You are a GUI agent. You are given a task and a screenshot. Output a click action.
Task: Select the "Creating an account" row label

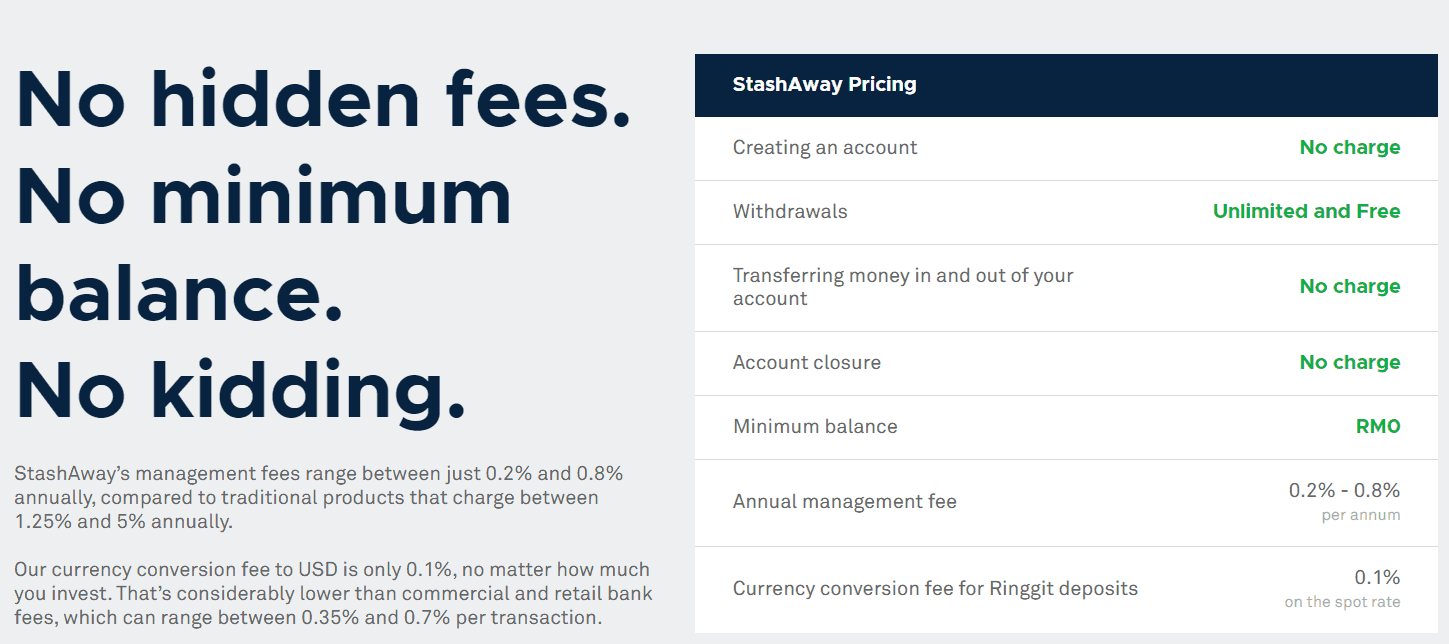tap(824, 148)
